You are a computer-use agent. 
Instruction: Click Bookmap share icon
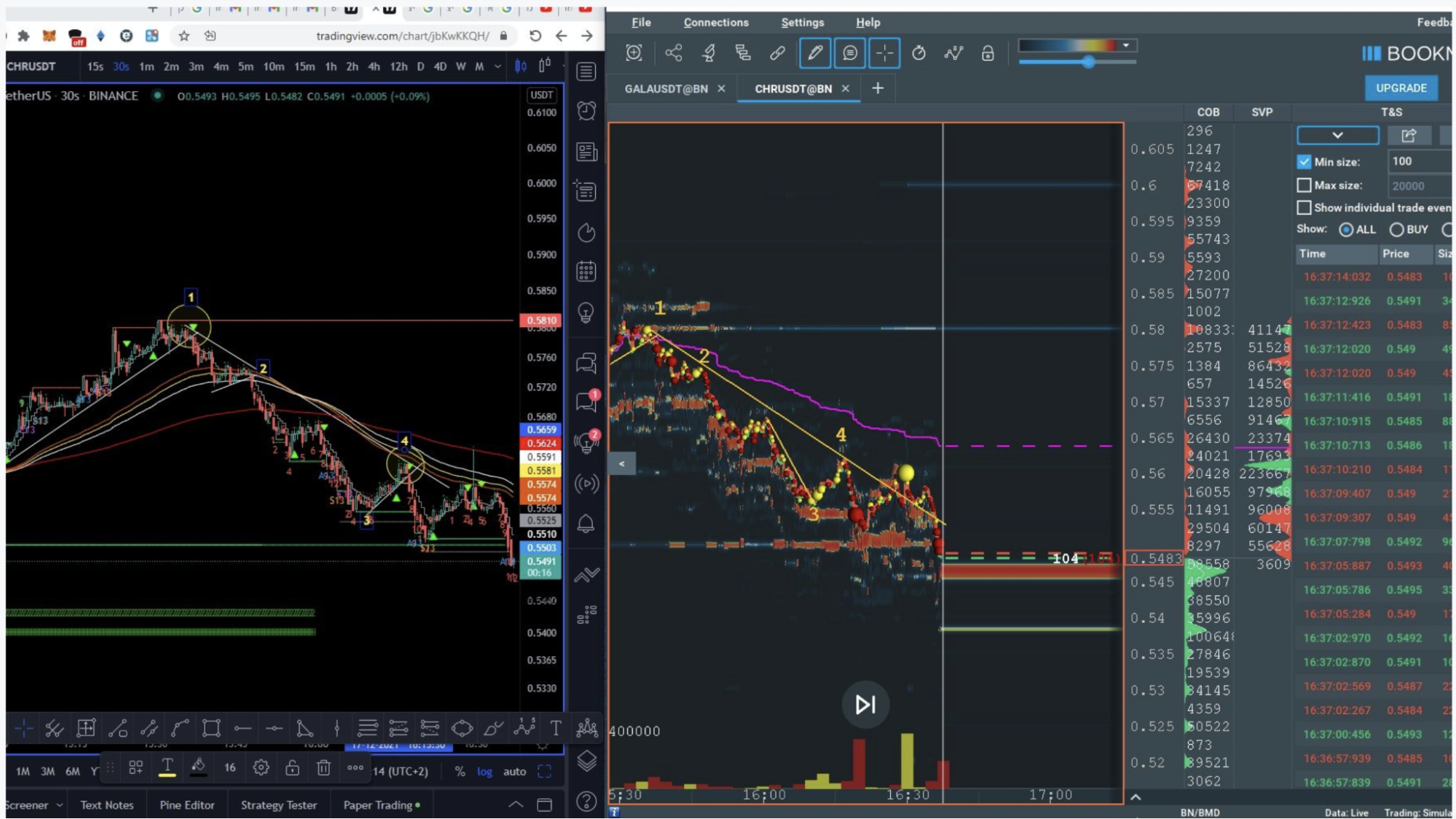click(674, 53)
